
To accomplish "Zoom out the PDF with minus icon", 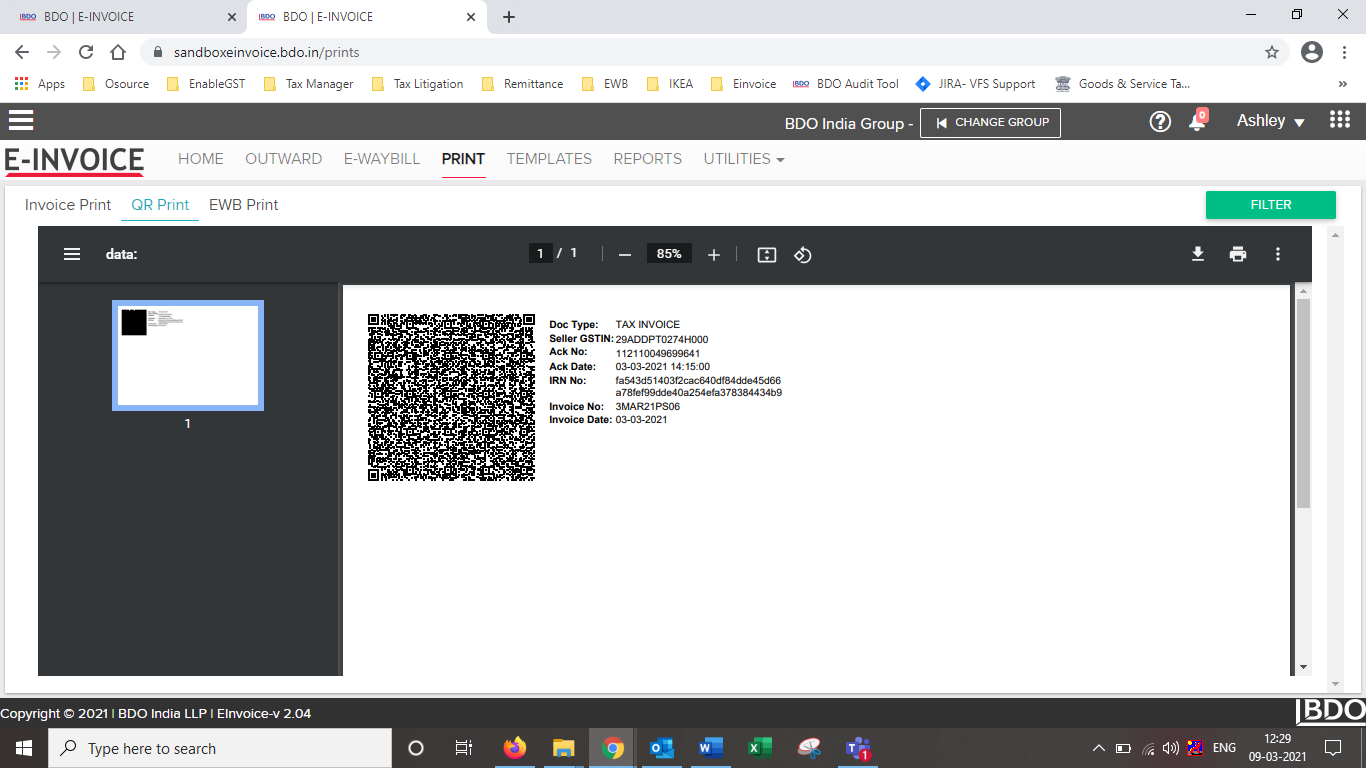I will coord(625,255).
